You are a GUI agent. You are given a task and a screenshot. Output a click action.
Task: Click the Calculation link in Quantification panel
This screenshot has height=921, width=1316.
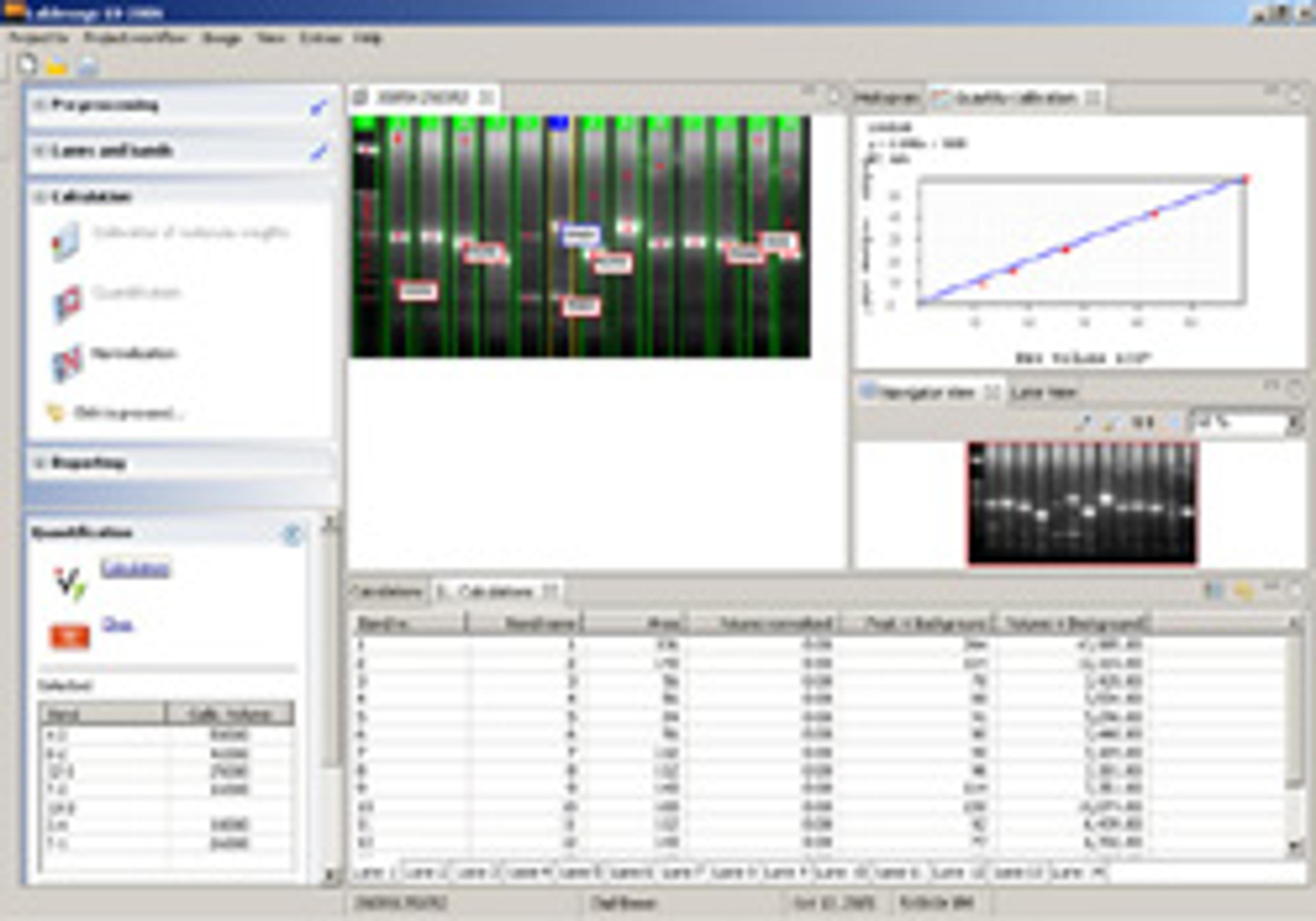[x=135, y=568]
